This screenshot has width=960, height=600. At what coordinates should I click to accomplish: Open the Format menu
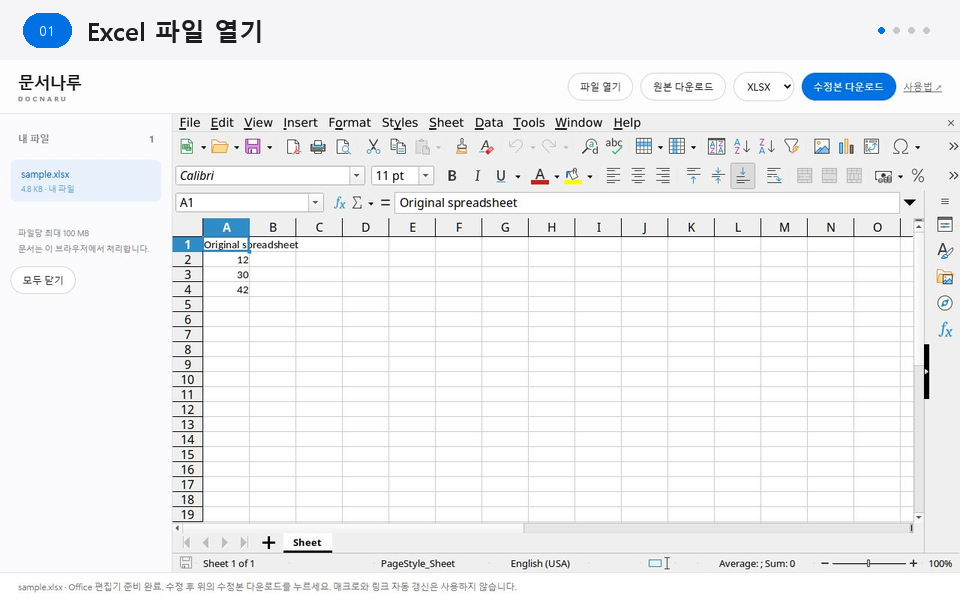point(350,122)
